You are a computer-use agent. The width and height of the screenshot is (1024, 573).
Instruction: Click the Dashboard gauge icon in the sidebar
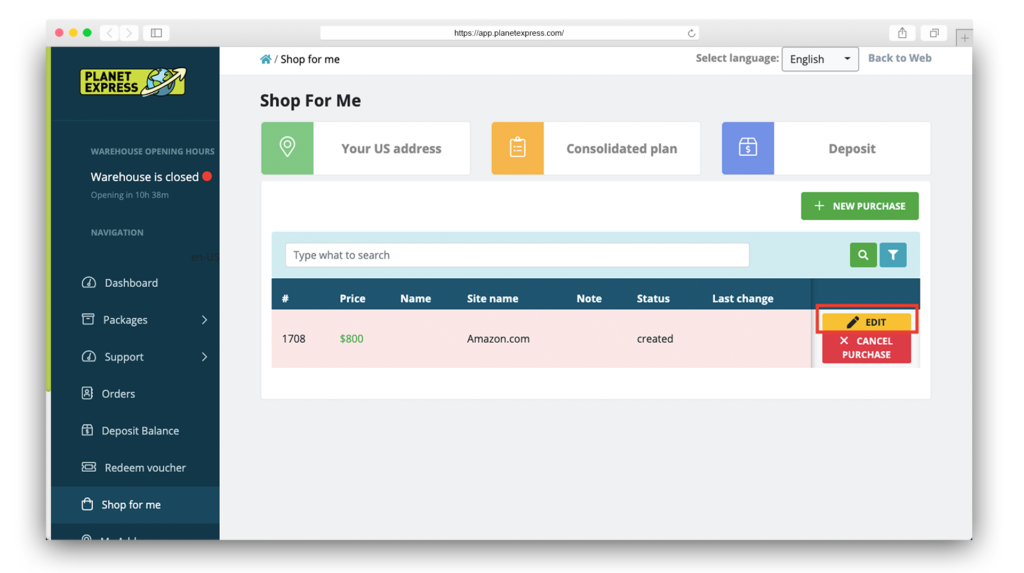click(89, 282)
